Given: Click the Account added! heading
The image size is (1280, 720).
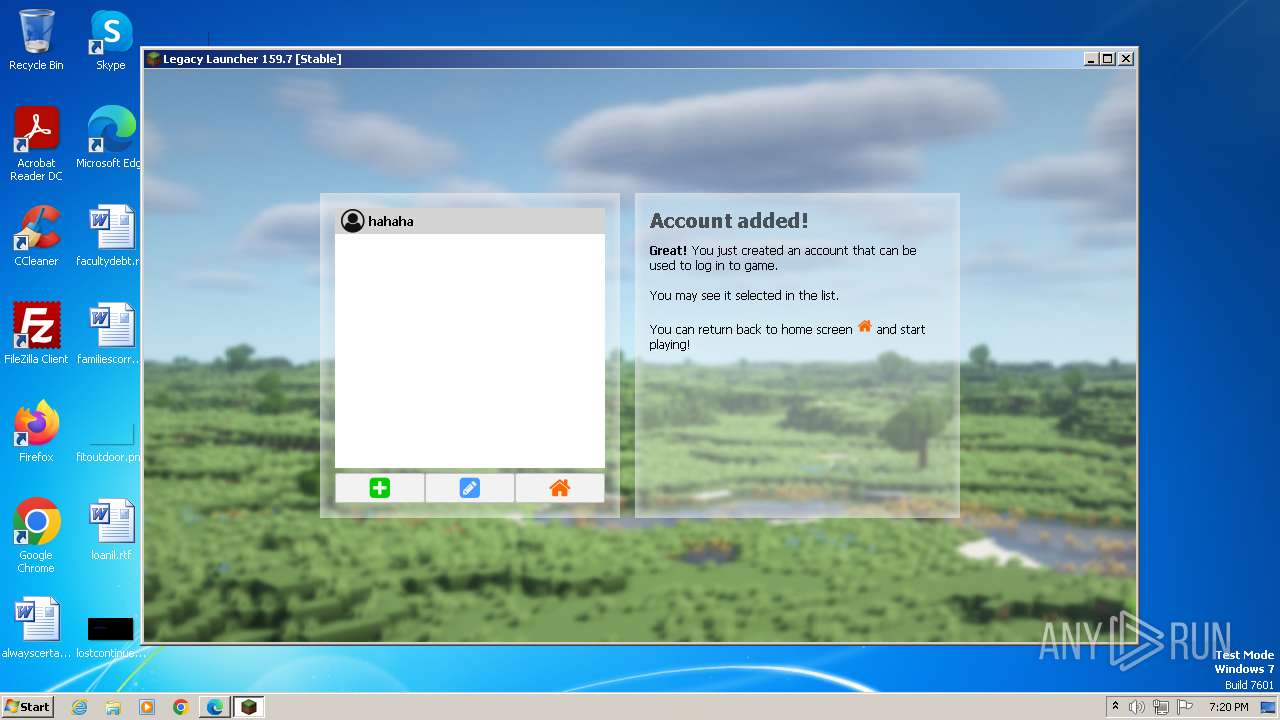Looking at the screenshot, I should [x=729, y=221].
